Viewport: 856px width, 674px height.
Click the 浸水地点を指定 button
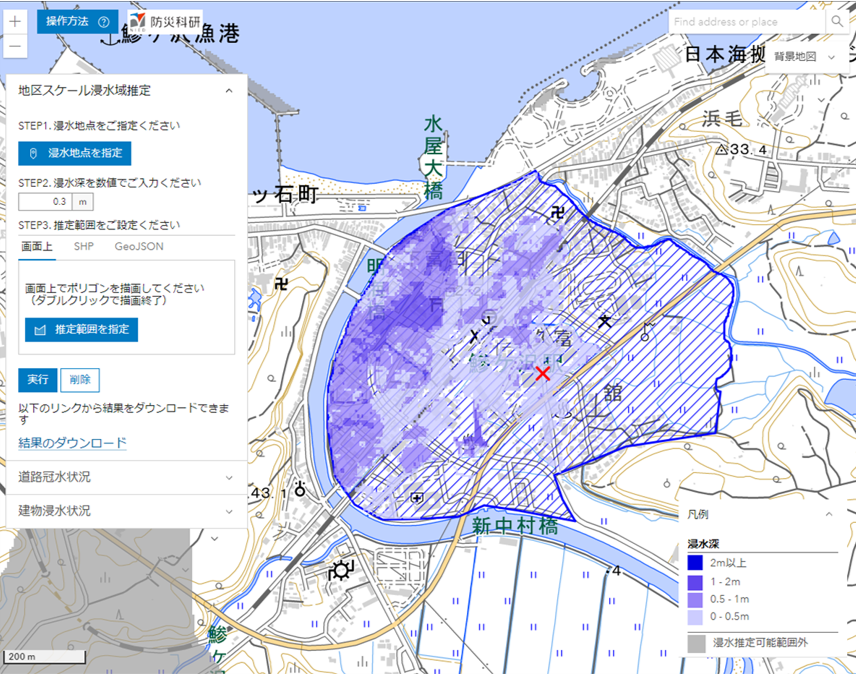click(x=75, y=153)
